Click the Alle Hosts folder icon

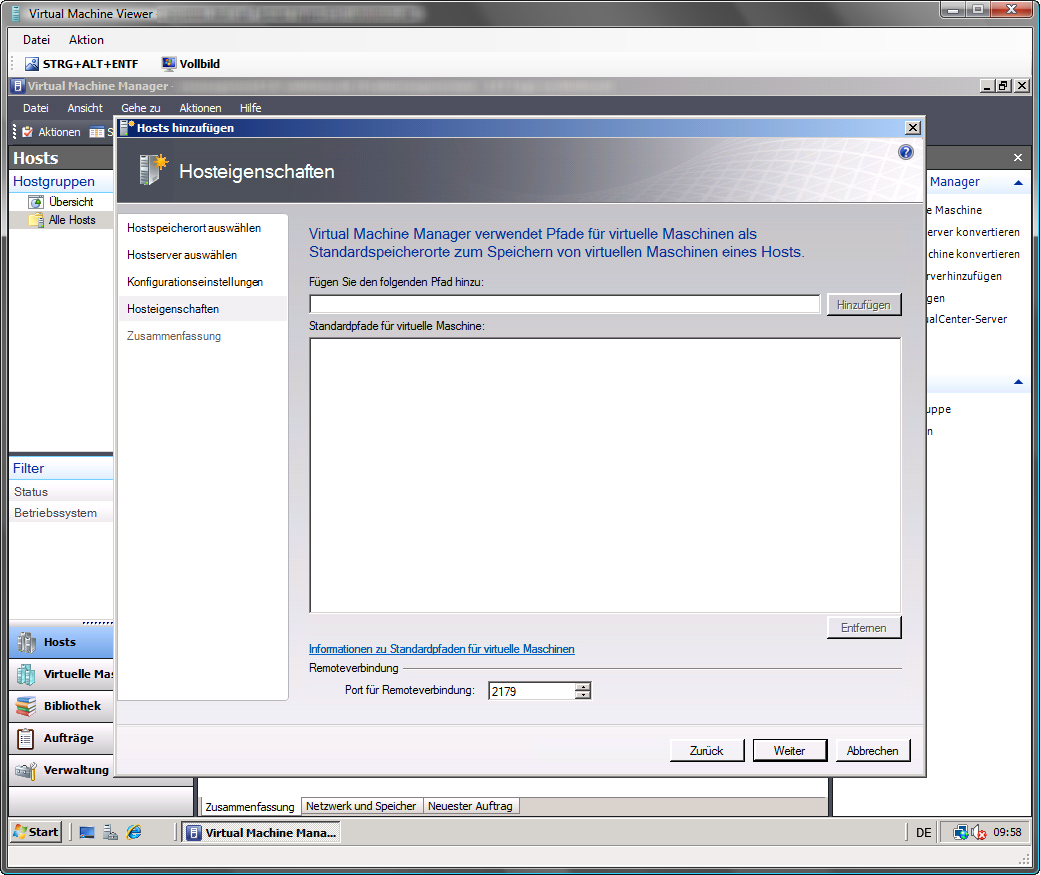[36, 220]
